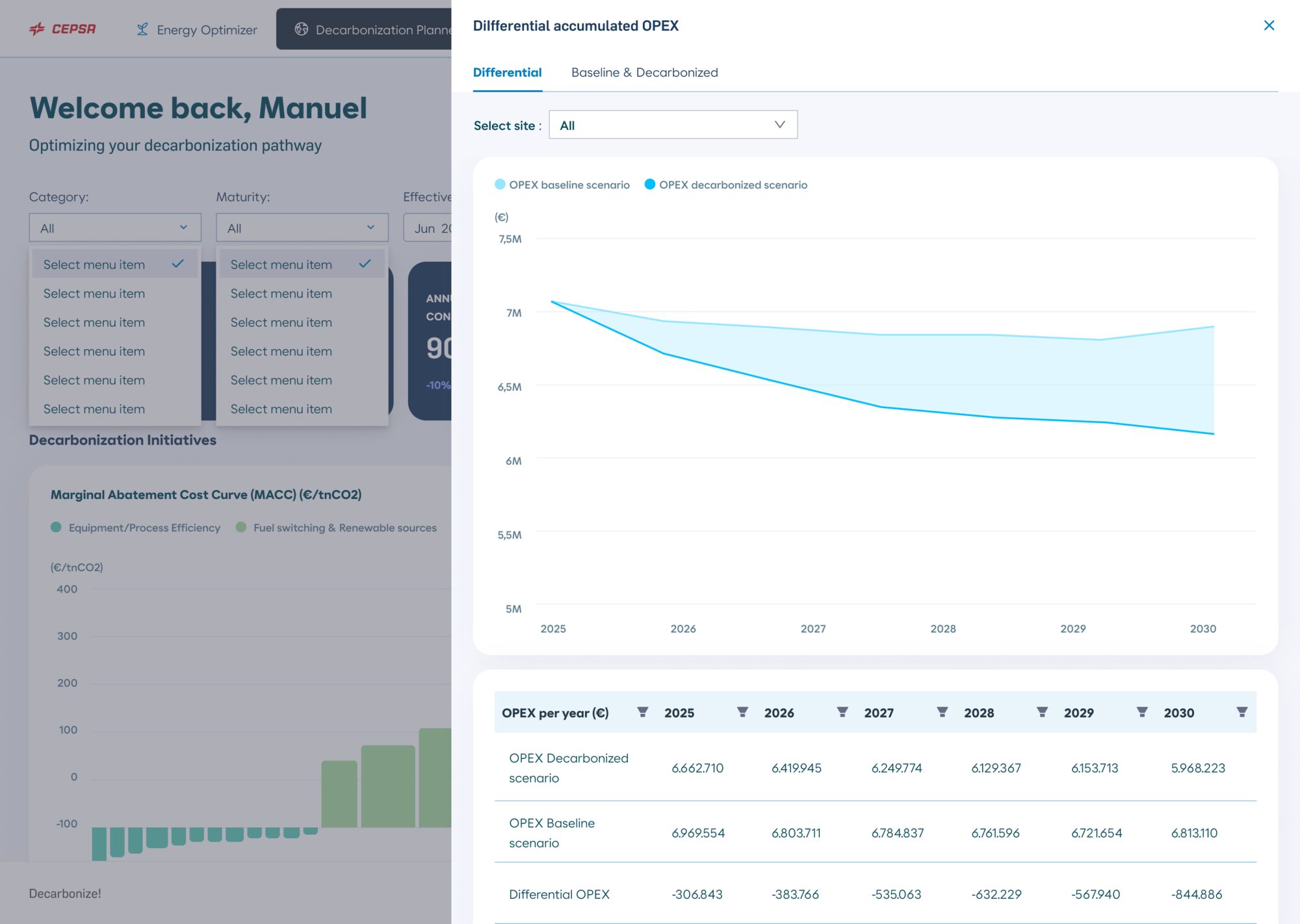Toggle OPEX decarbonized scenario legend series
The height and width of the screenshot is (924, 1300).
coord(726,185)
